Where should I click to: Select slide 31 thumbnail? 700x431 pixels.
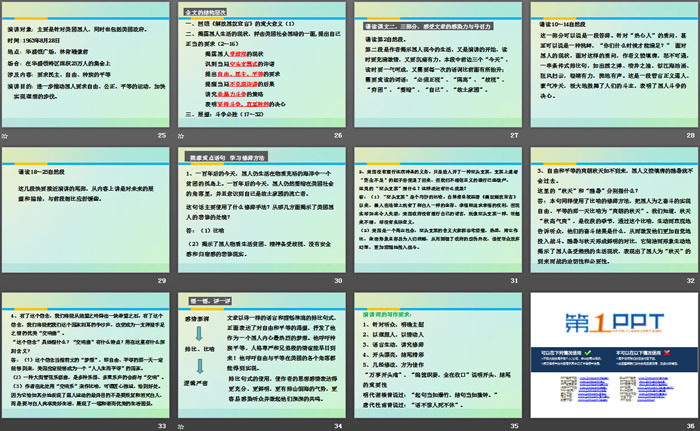pyautogui.click(x=438, y=210)
